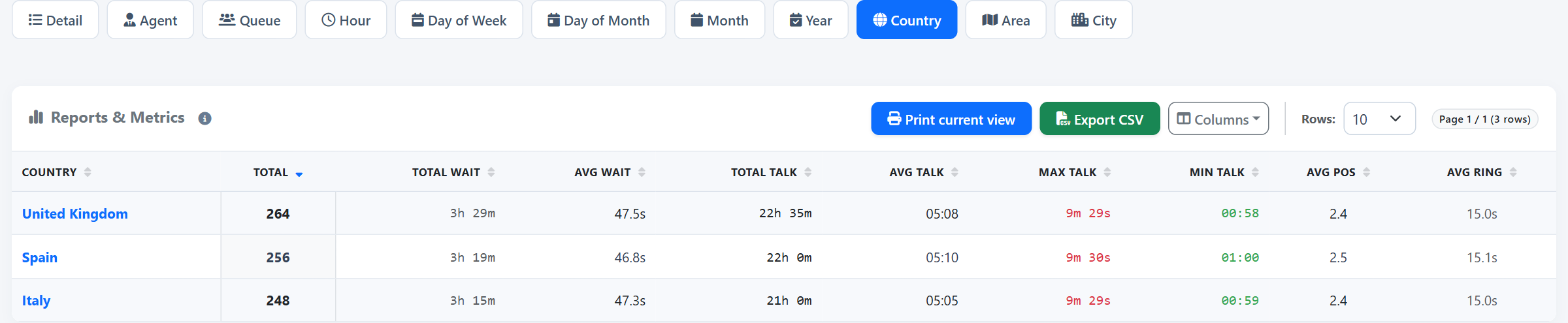Open the Area tab
1568x323 pixels.
pyautogui.click(x=1005, y=20)
